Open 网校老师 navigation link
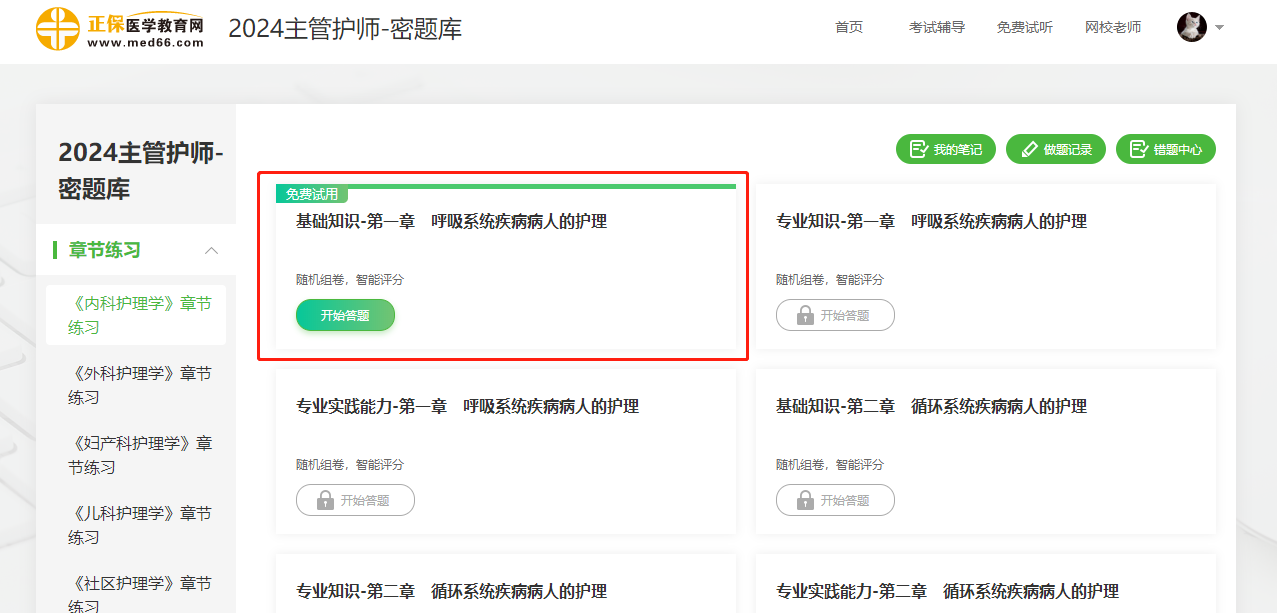Image resolution: width=1277 pixels, height=613 pixels. 1112,28
